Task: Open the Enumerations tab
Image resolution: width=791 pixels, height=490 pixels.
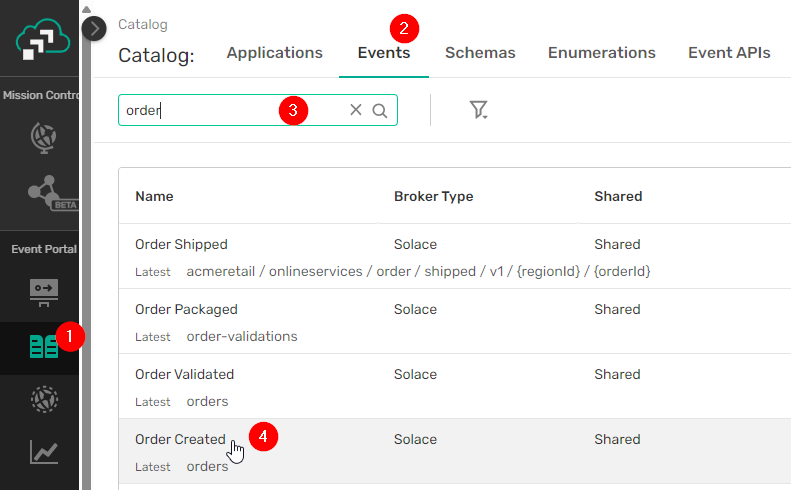Action: point(602,53)
